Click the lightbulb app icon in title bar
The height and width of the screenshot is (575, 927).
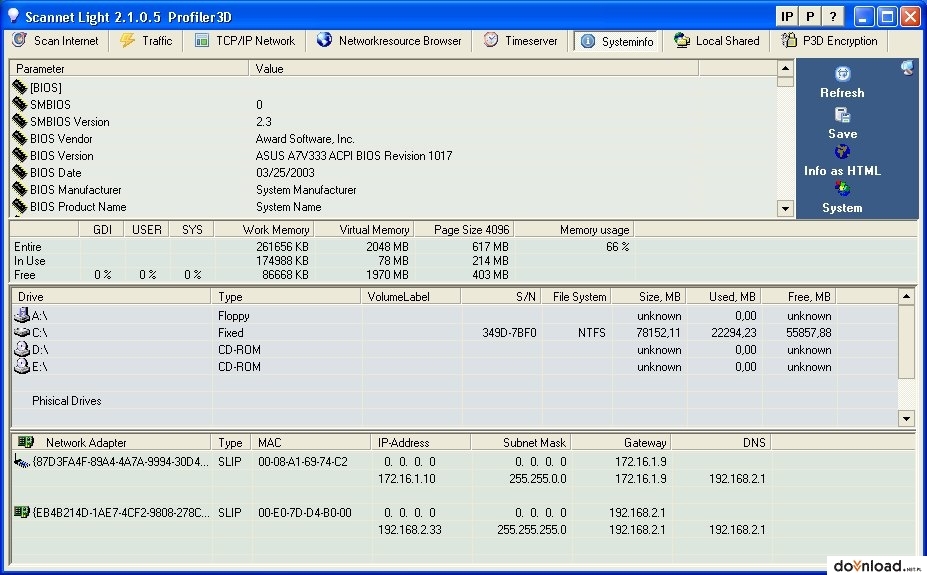point(13,16)
